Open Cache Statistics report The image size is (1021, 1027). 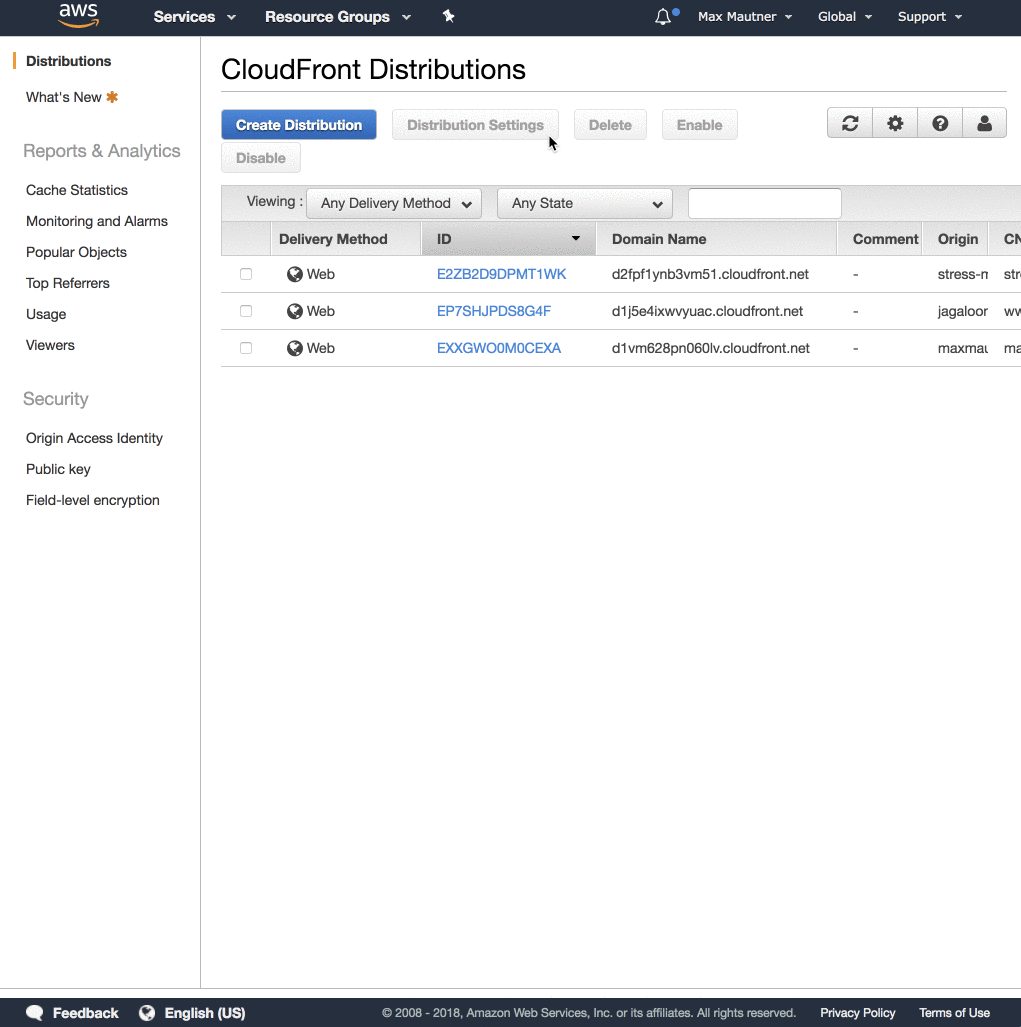click(x=77, y=190)
